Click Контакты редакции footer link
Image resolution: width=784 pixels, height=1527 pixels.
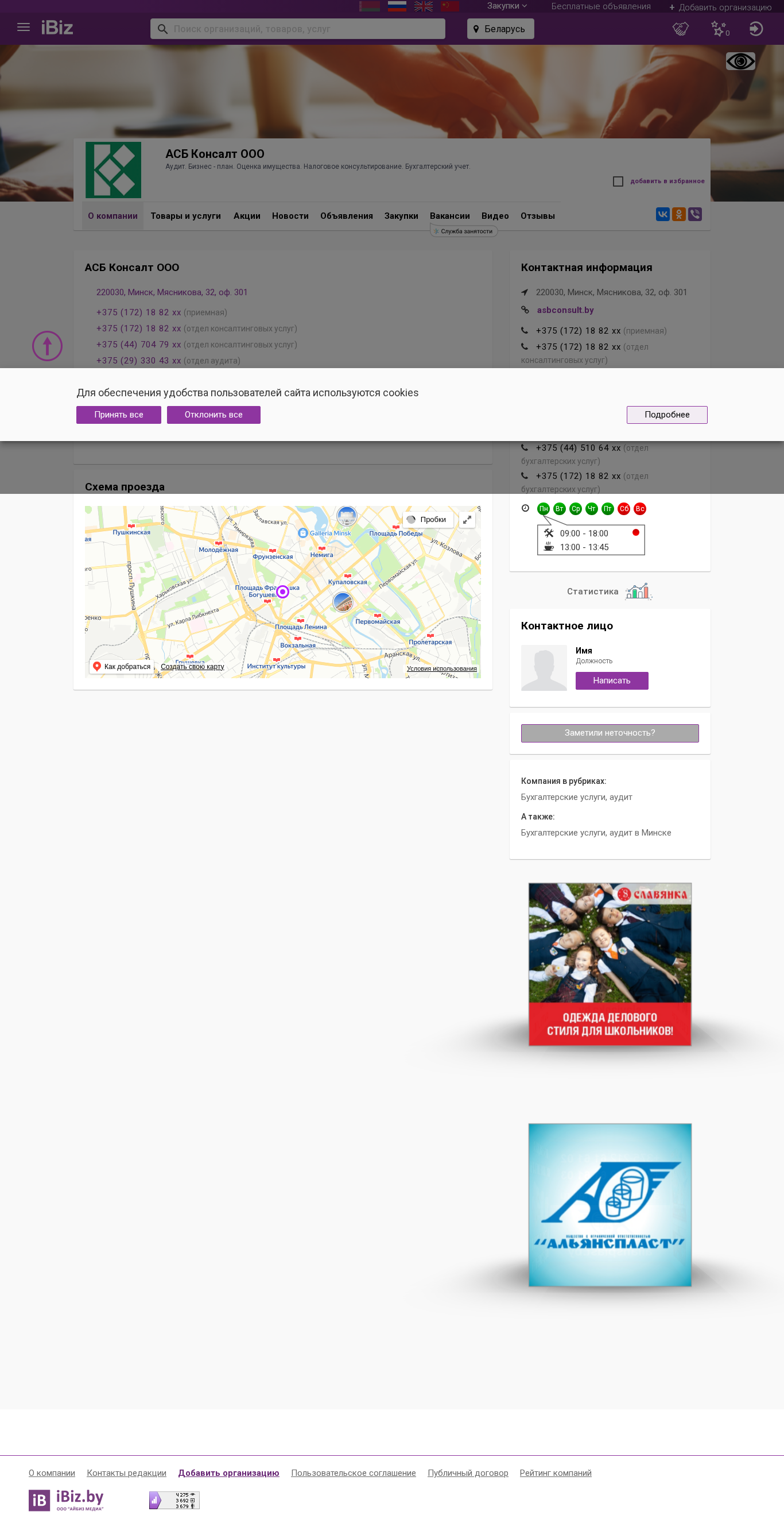point(126,1472)
